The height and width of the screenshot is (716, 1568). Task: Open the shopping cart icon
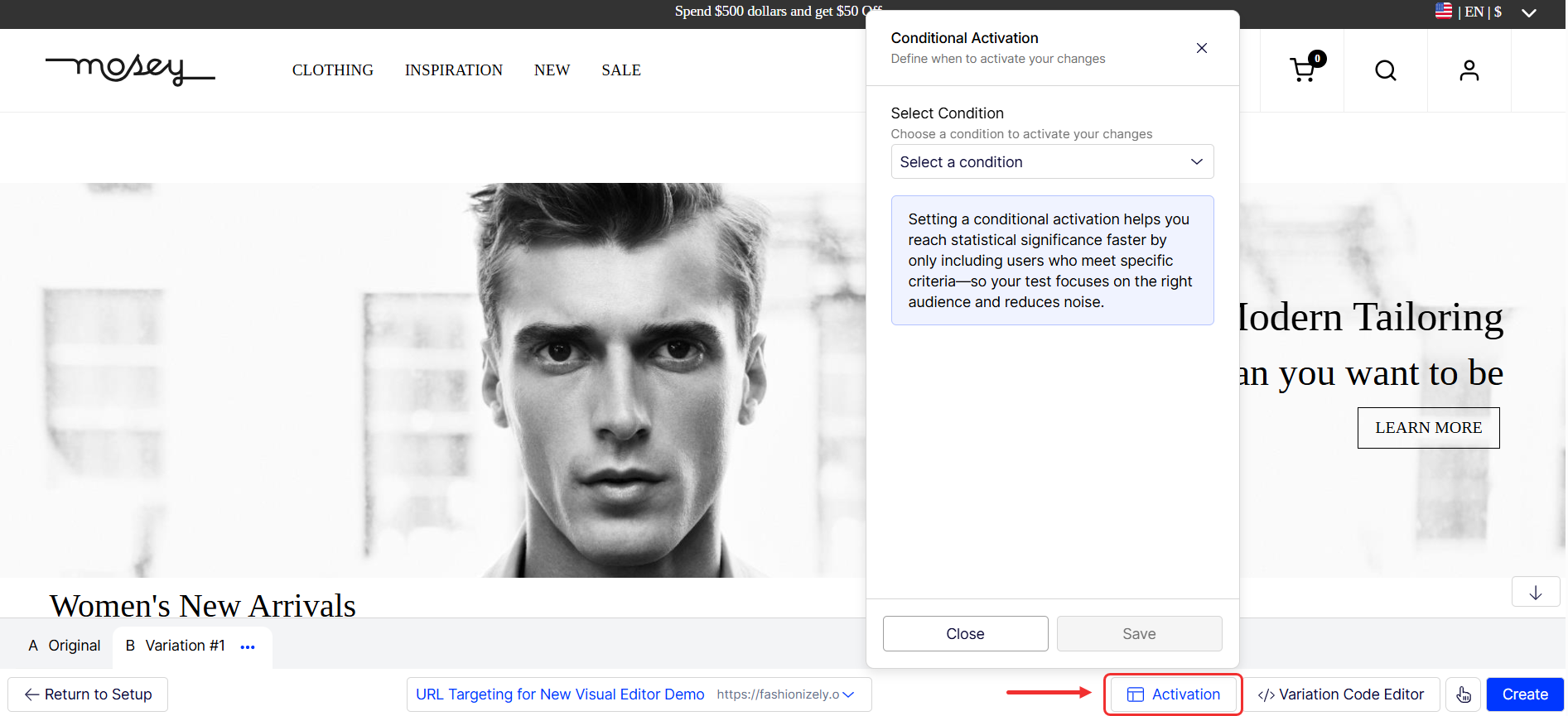1303,70
